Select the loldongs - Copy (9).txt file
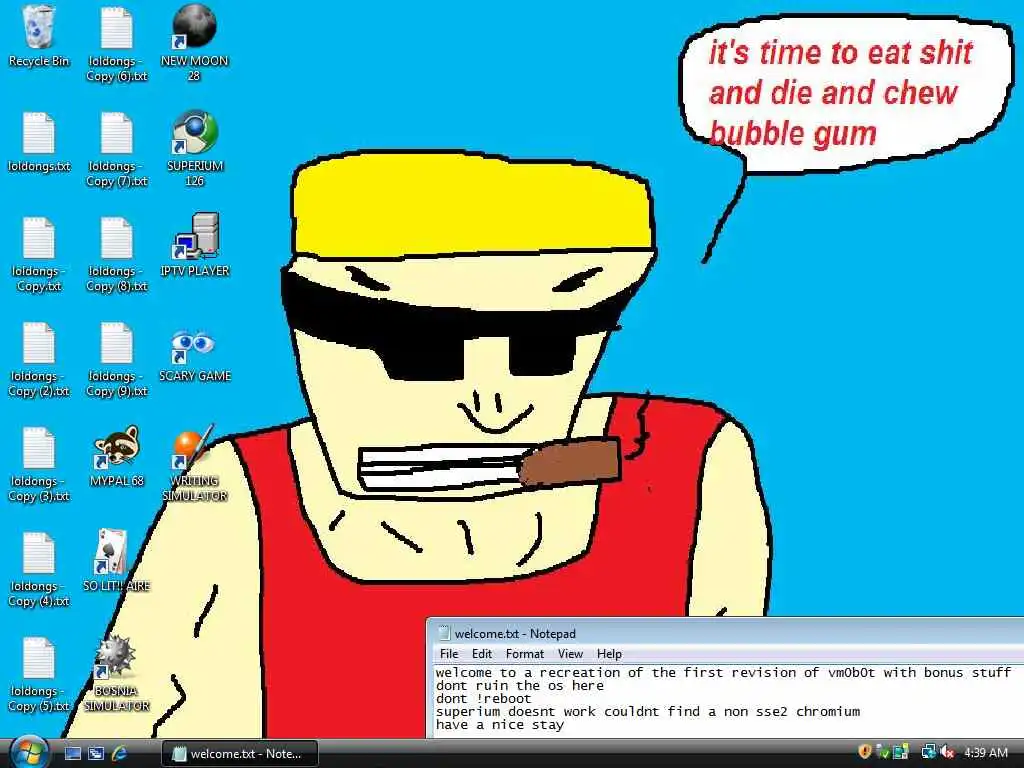The image size is (1024, 768). (x=116, y=360)
